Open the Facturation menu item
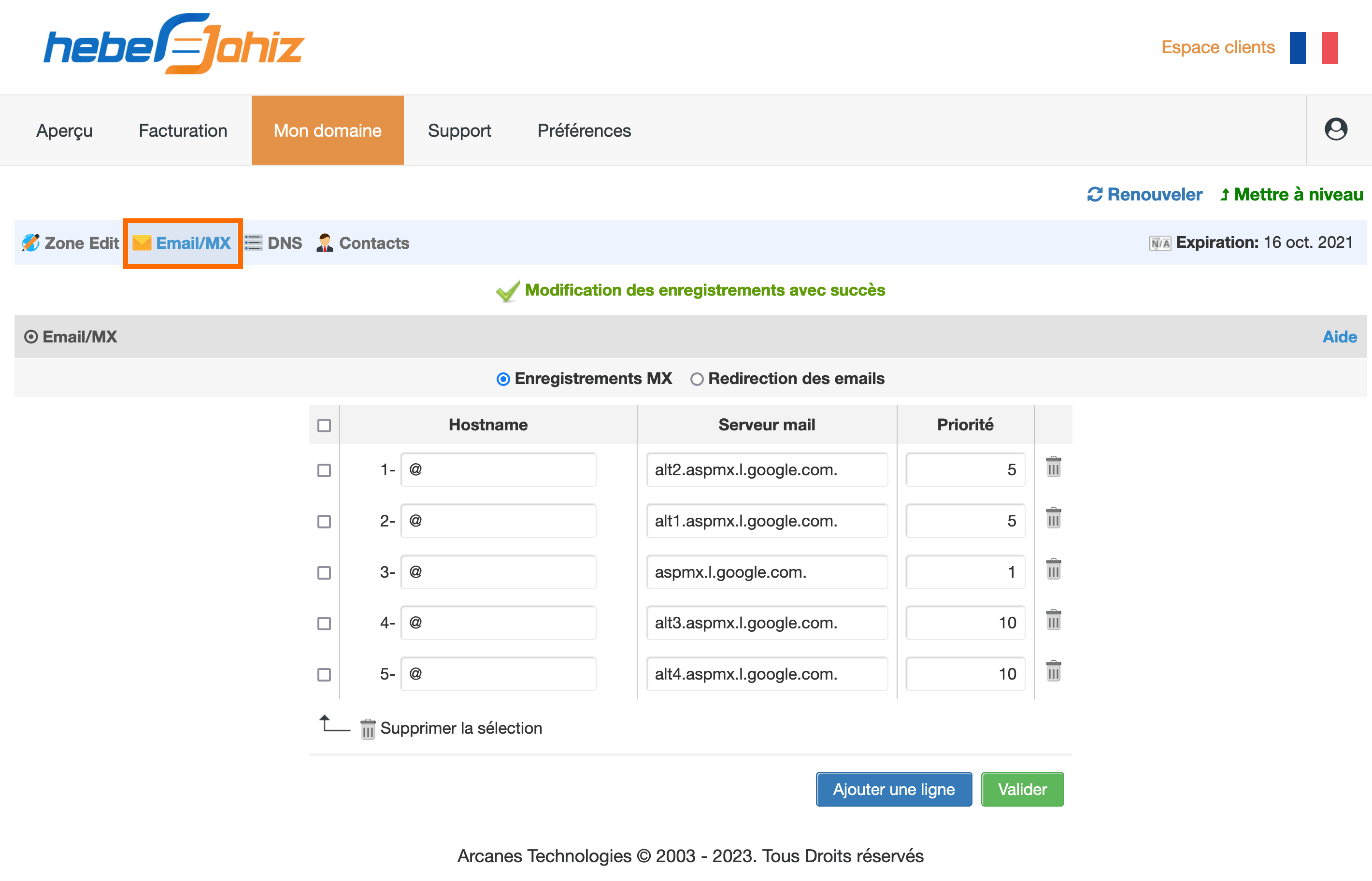 click(183, 130)
